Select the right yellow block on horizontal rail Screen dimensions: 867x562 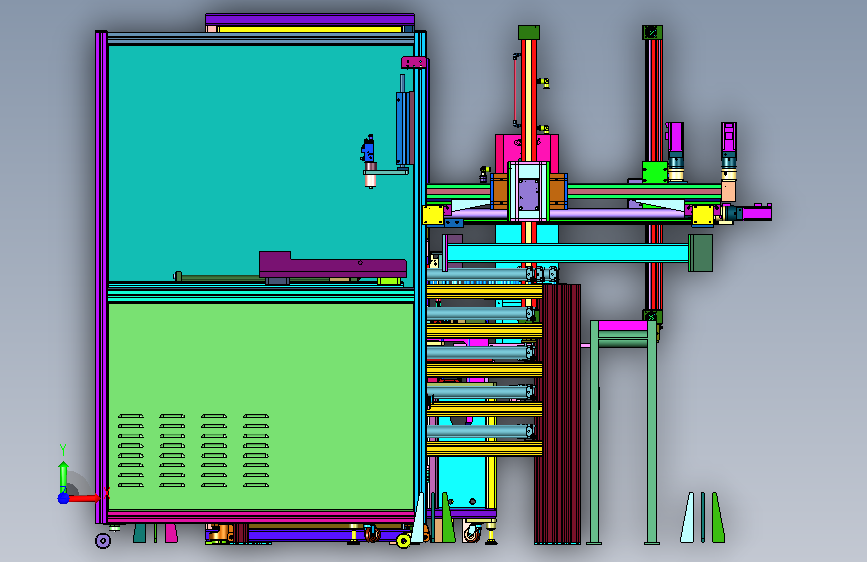(x=703, y=215)
